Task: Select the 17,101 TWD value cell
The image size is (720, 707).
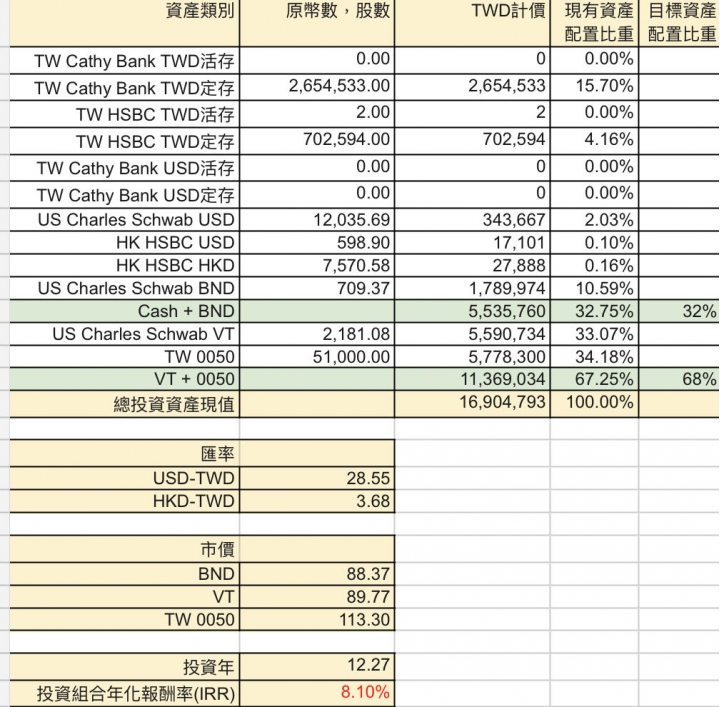Action: [x=472, y=242]
